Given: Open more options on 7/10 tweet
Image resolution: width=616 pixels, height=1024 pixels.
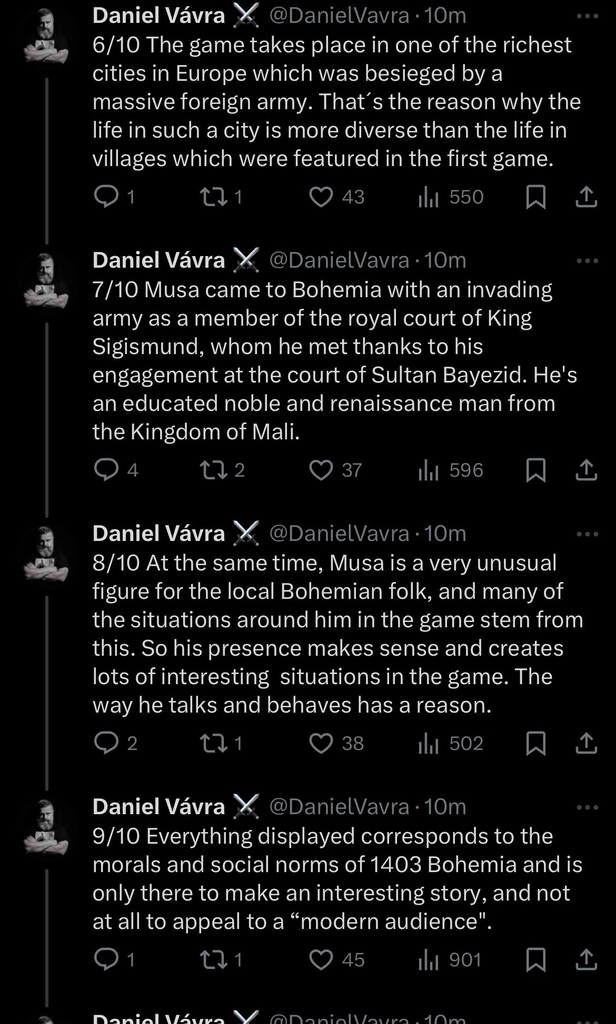Looking at the screenshot, I should tap(587, 260).
